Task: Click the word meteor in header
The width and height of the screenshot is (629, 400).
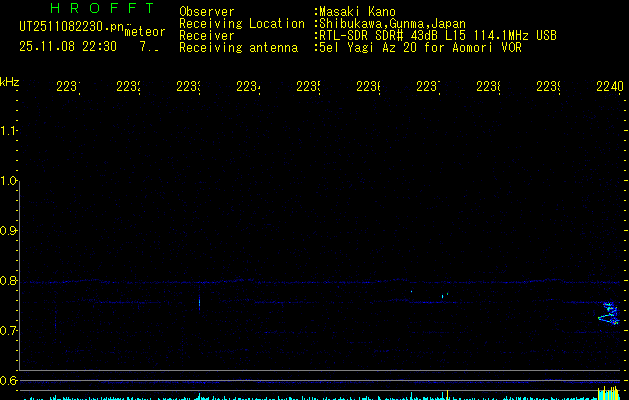Action: coord(145,32)
